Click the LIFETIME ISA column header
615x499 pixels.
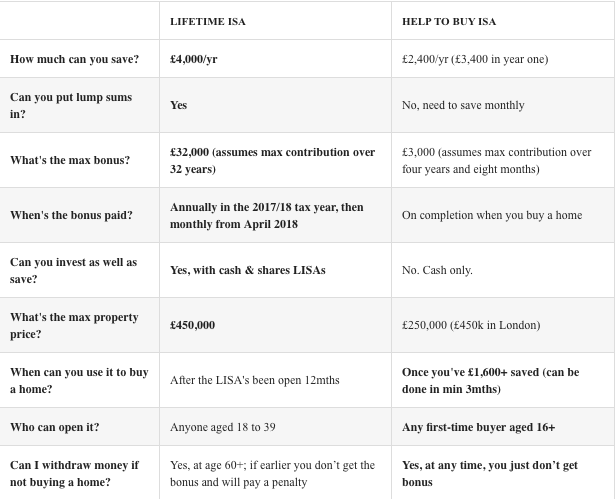point(207,22)
